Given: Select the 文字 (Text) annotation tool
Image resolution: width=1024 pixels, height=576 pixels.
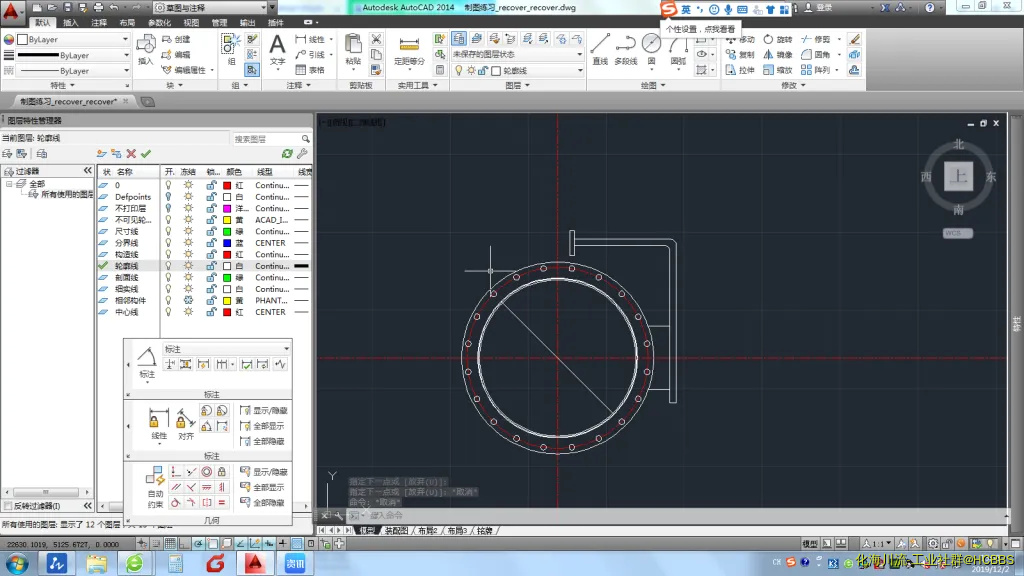Looking at the screenshot, I should coord(278,50).
